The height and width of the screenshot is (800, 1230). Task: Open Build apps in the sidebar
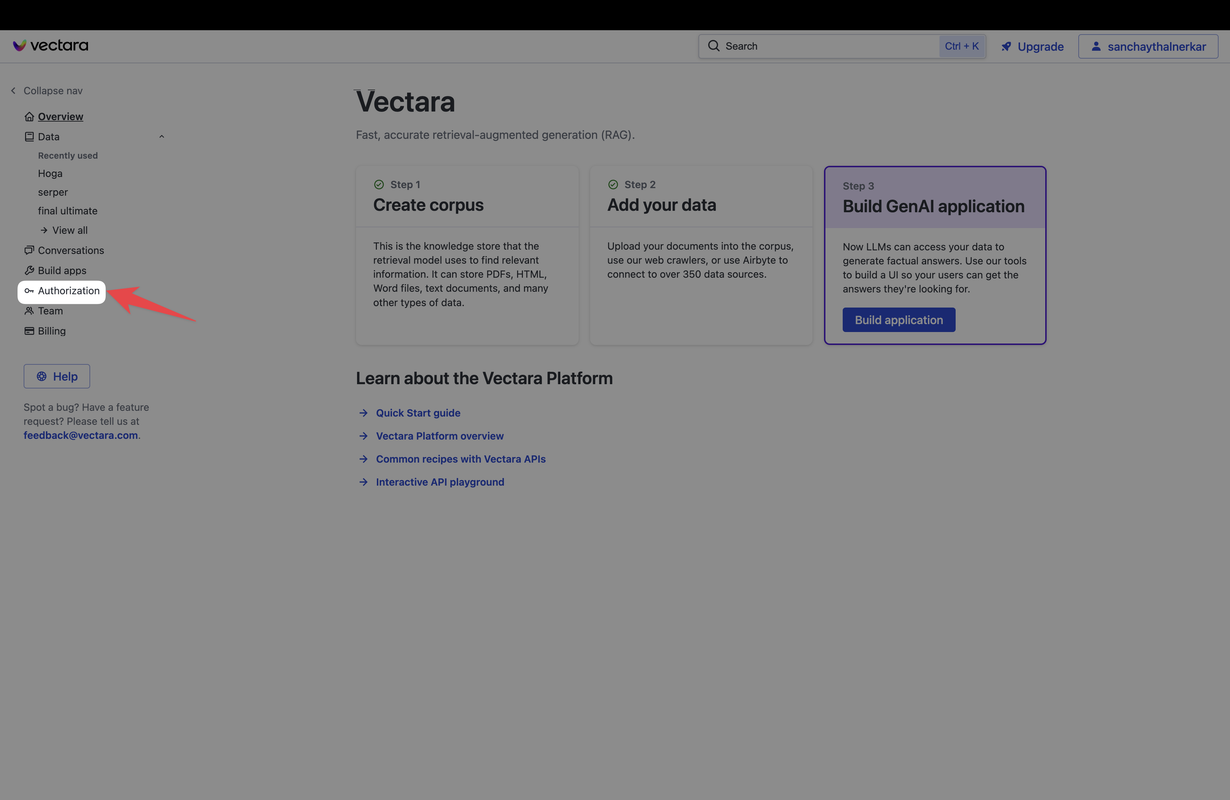pyautogui.click(x=62, y=270)
